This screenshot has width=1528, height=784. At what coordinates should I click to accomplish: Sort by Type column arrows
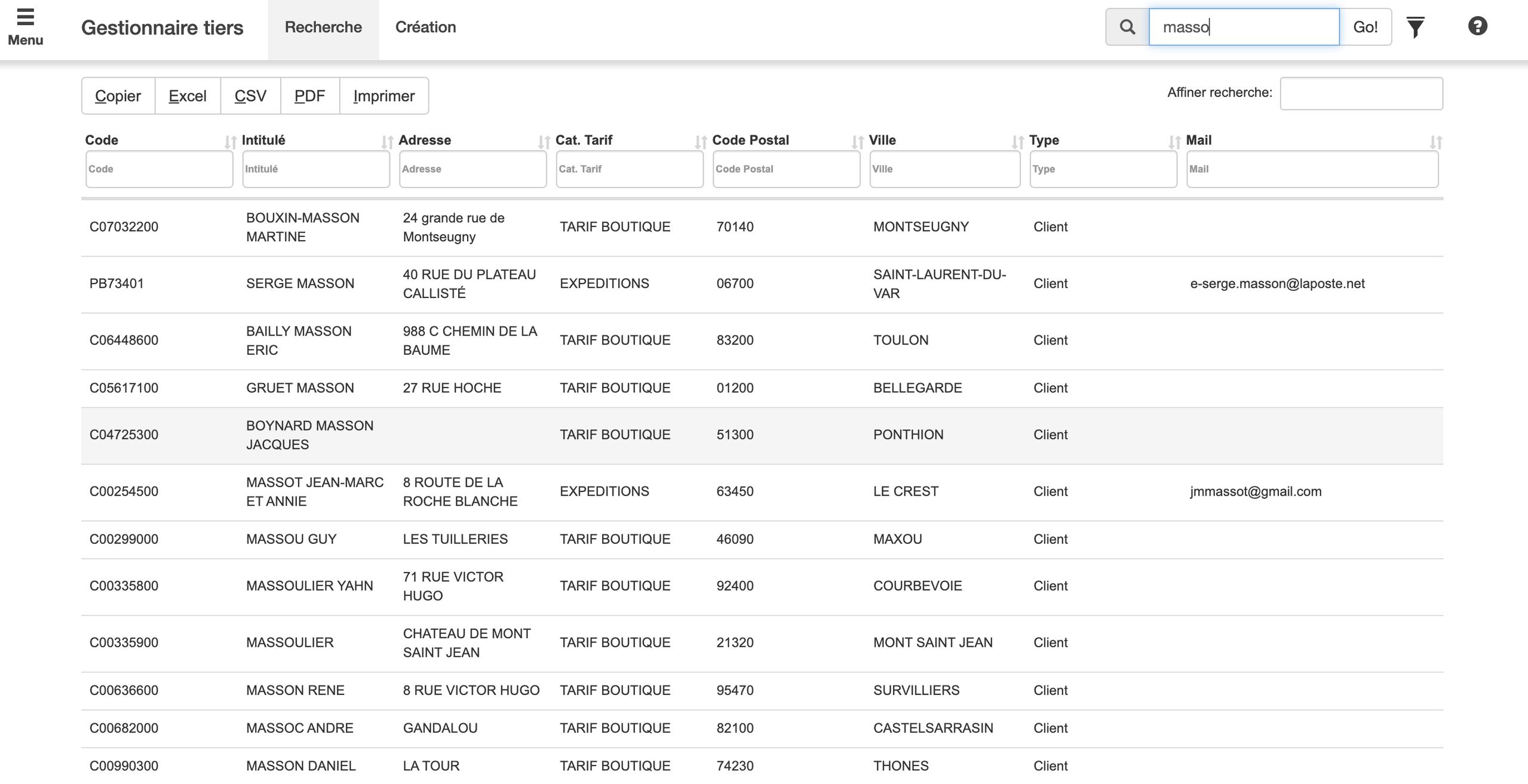tap(1174, 142)
